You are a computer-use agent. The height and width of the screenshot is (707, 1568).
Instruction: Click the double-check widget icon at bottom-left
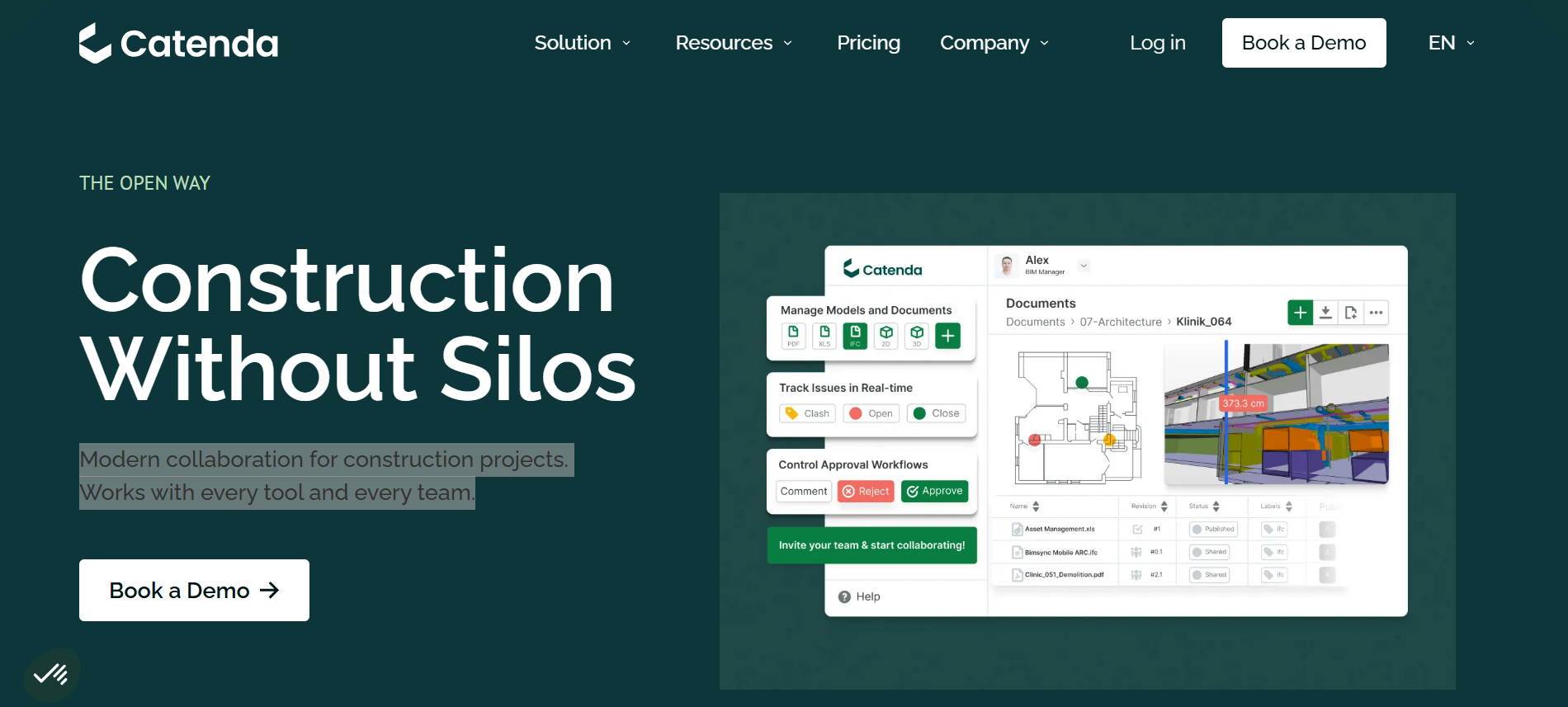[51, 675]
